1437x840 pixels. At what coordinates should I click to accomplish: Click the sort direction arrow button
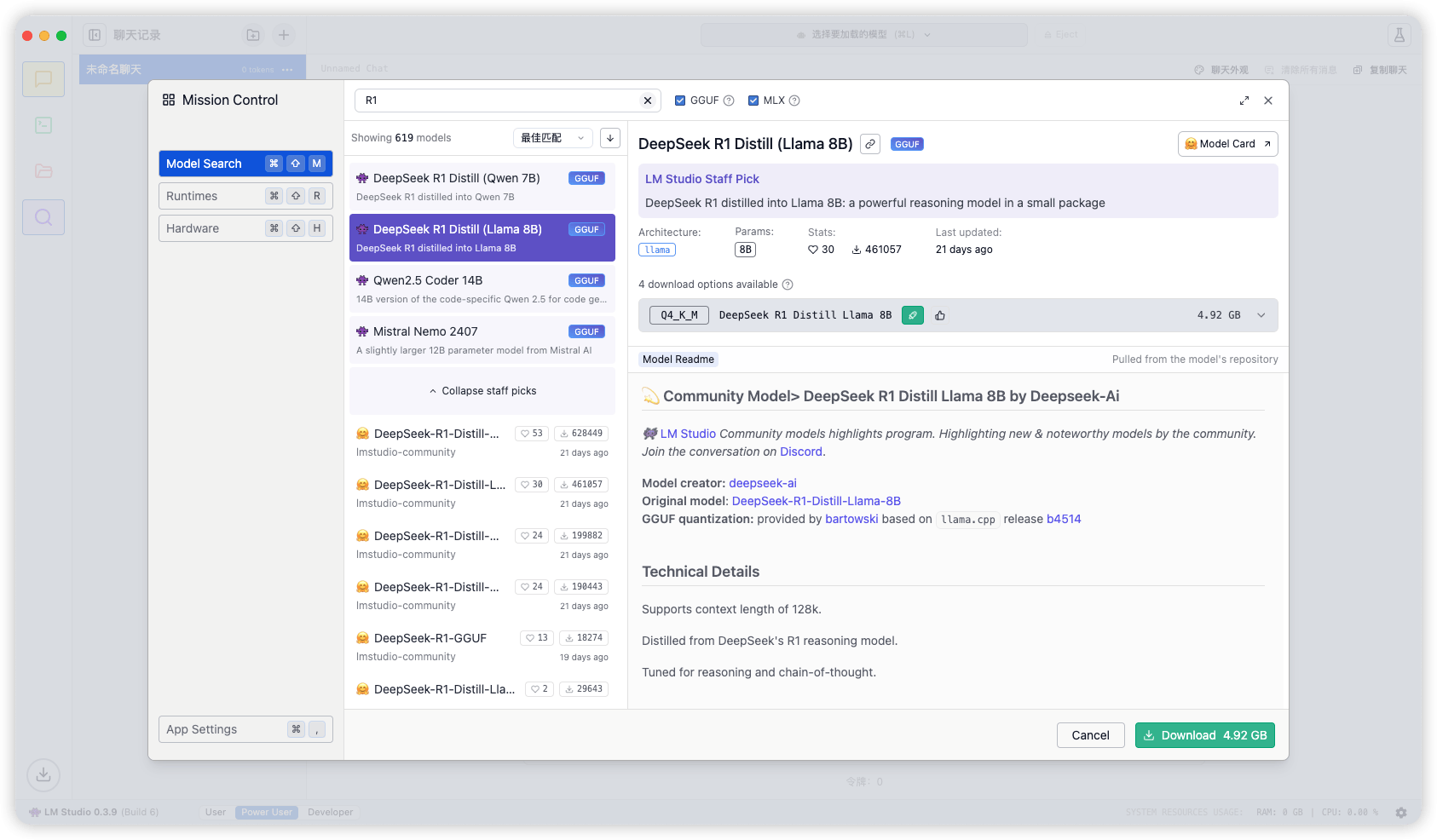[610, 138]
